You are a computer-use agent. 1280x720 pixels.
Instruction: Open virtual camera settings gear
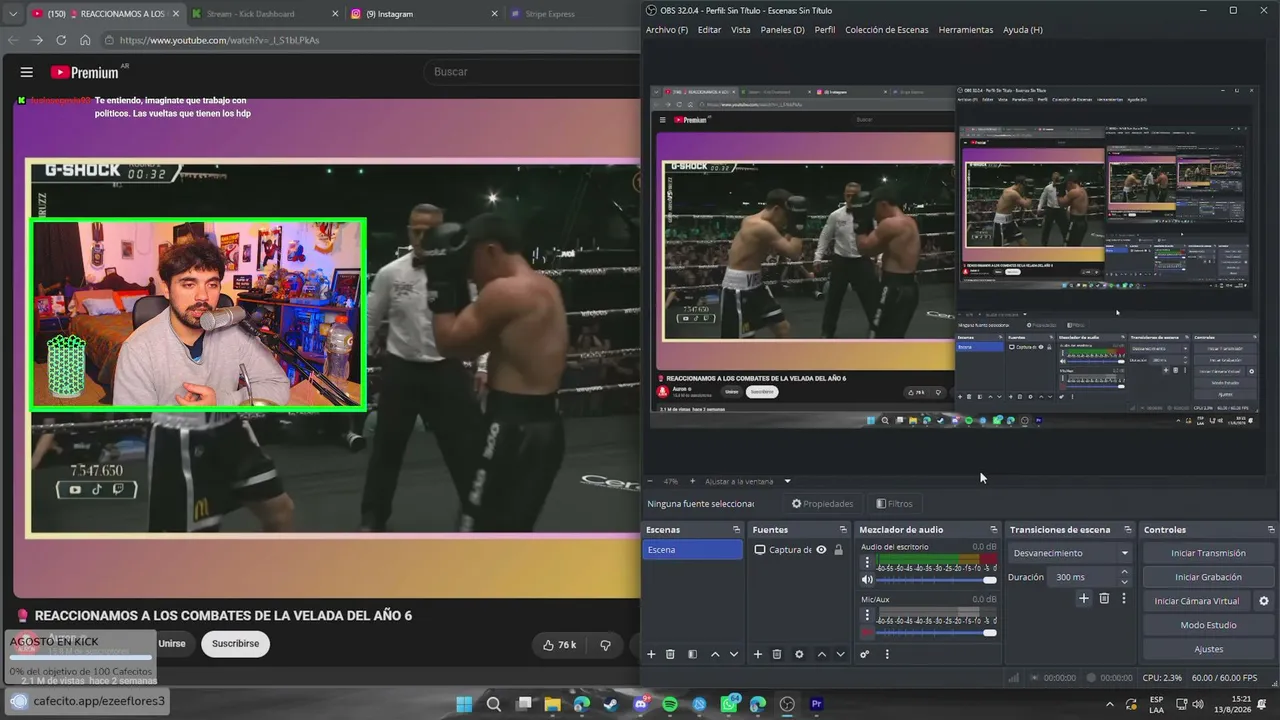point(1264,601)
